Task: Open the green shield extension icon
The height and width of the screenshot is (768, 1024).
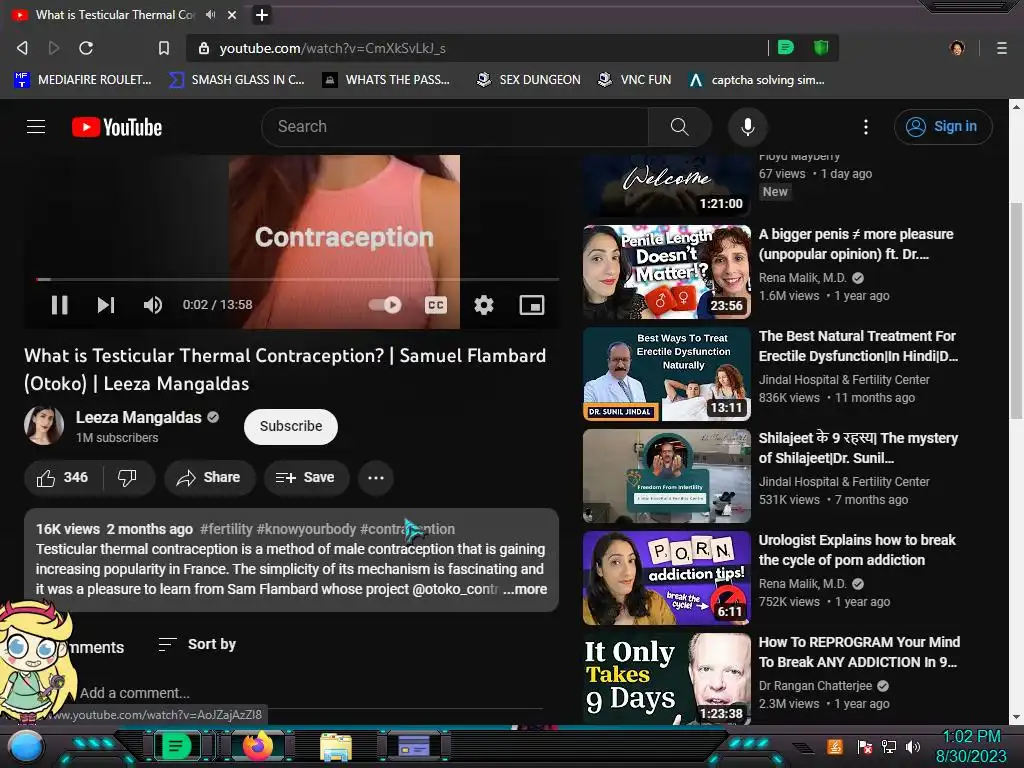Action: 821,48
